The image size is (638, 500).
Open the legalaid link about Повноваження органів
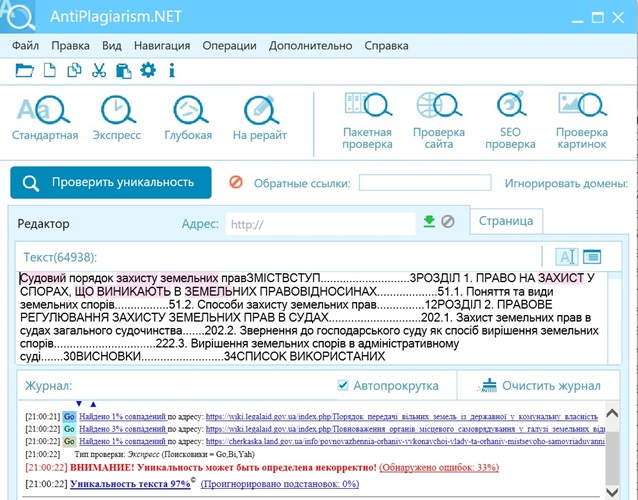tap(405, 429)
